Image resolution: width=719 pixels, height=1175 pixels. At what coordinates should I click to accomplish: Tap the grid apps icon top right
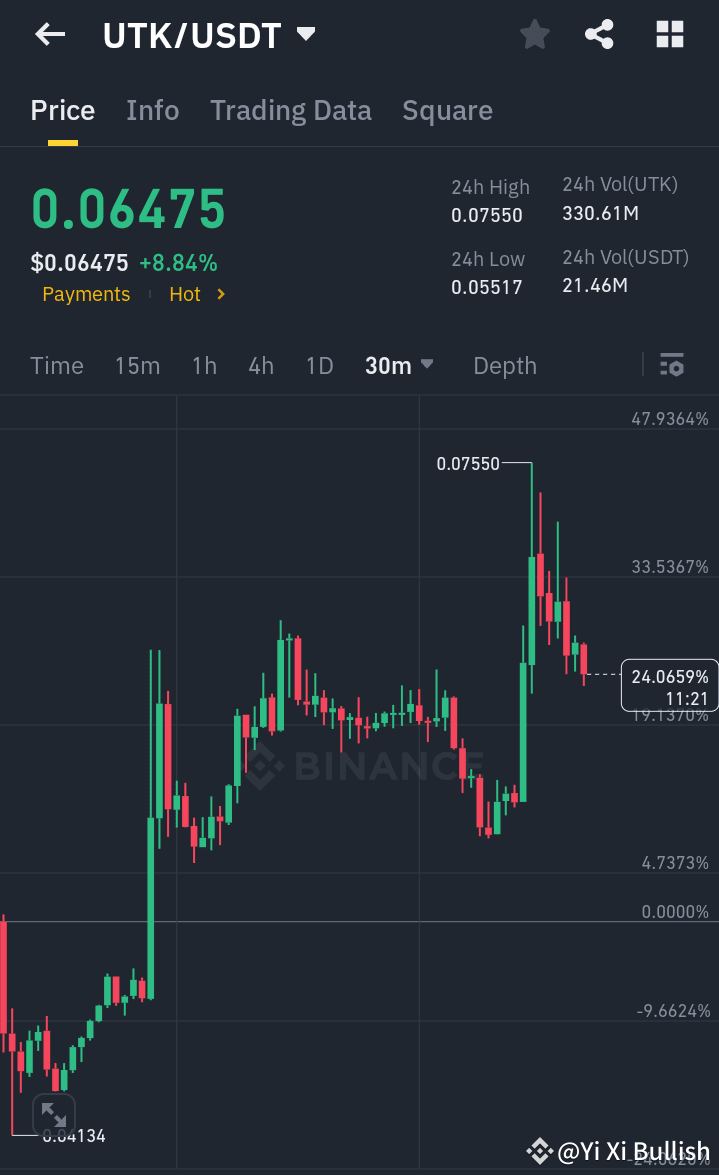click(x=668, y=34)
